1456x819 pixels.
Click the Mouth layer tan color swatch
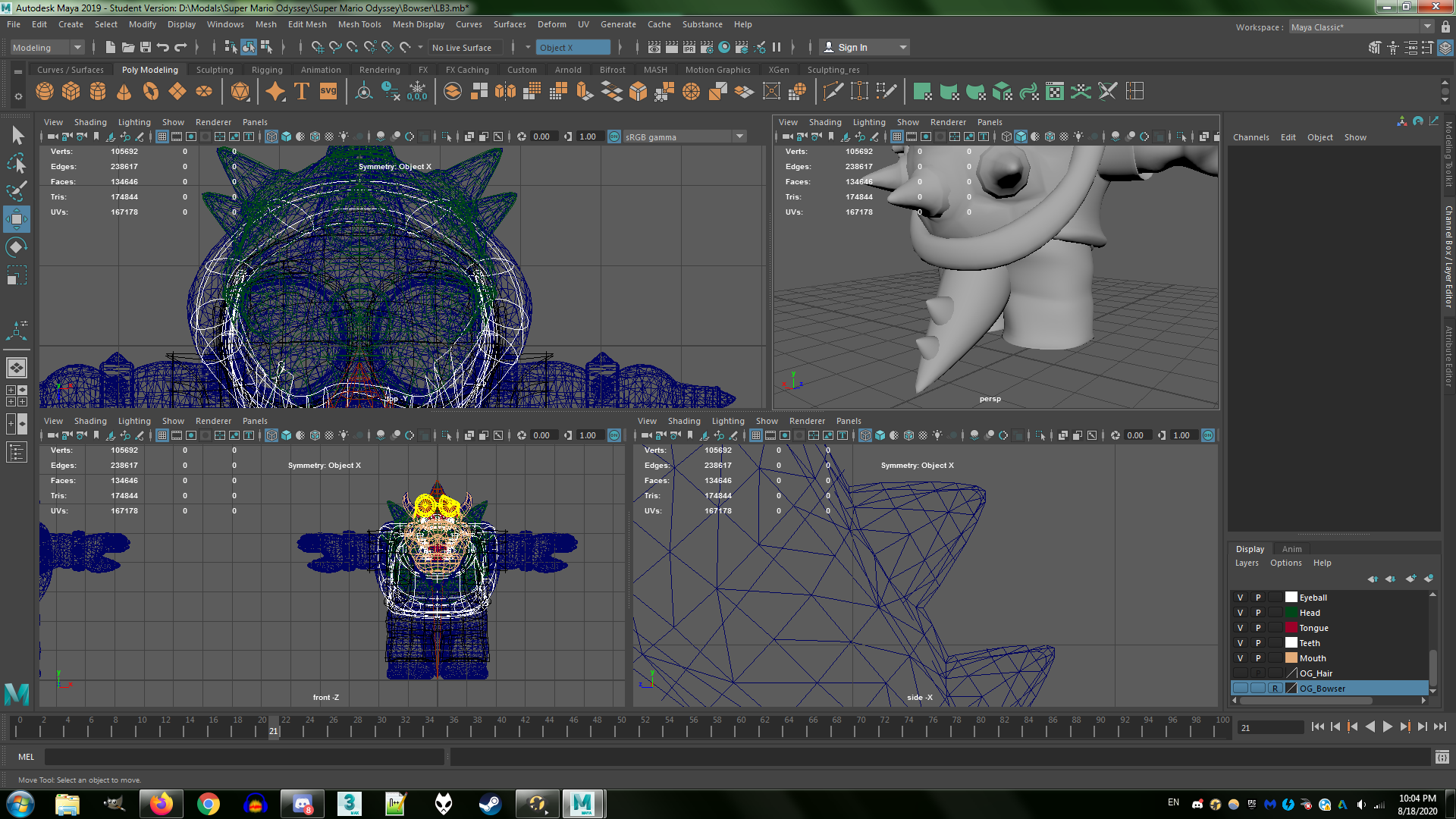[1291, 658]
